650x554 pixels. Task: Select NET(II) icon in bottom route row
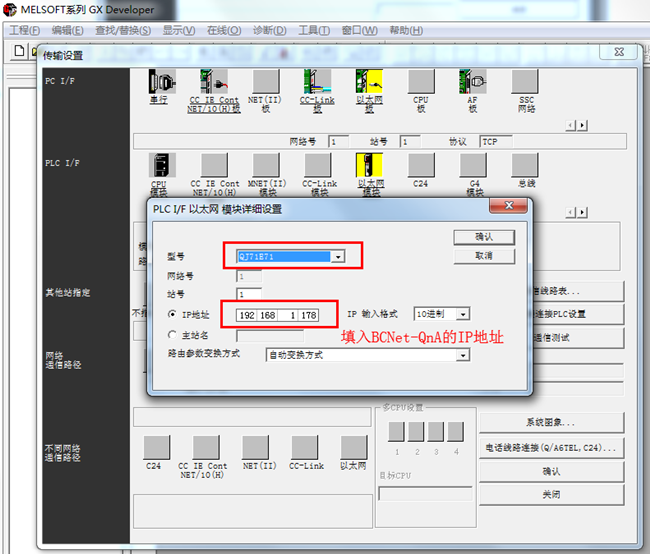click(255, 447)
